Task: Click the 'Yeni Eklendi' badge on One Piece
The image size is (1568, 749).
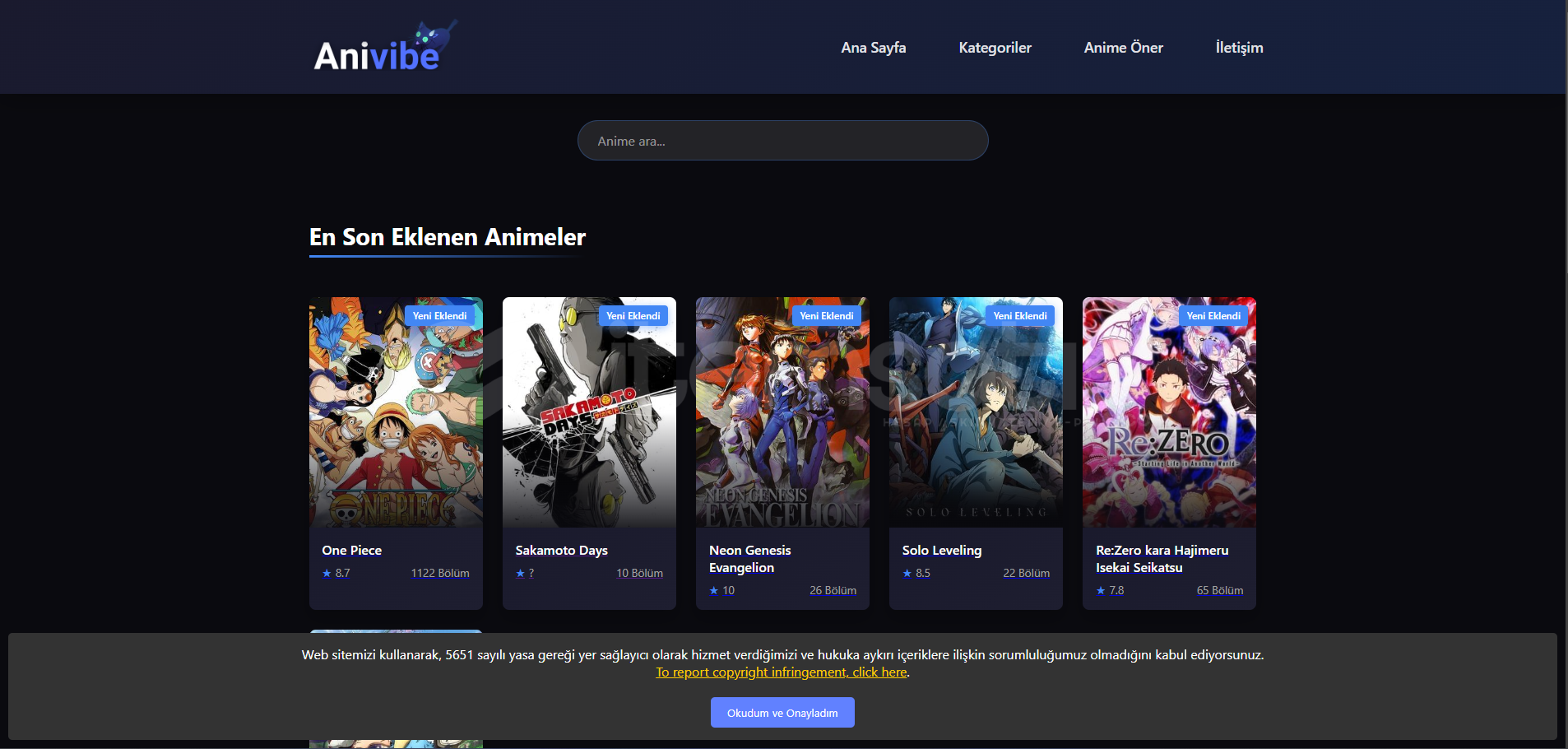Action: (x=439, y=316)
